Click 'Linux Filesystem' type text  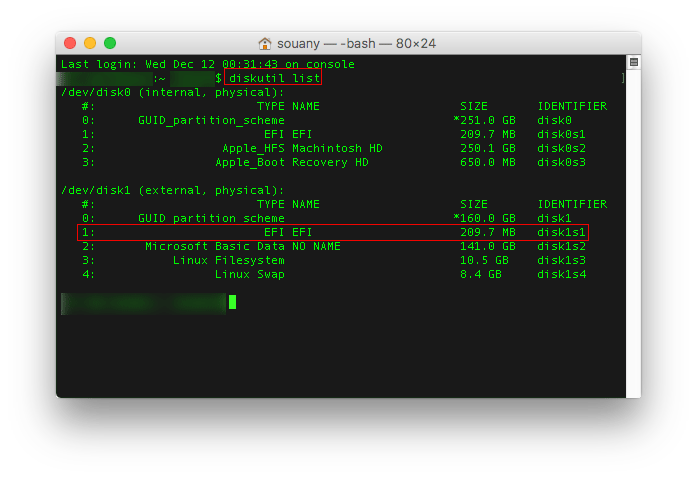tap(228, 260)
